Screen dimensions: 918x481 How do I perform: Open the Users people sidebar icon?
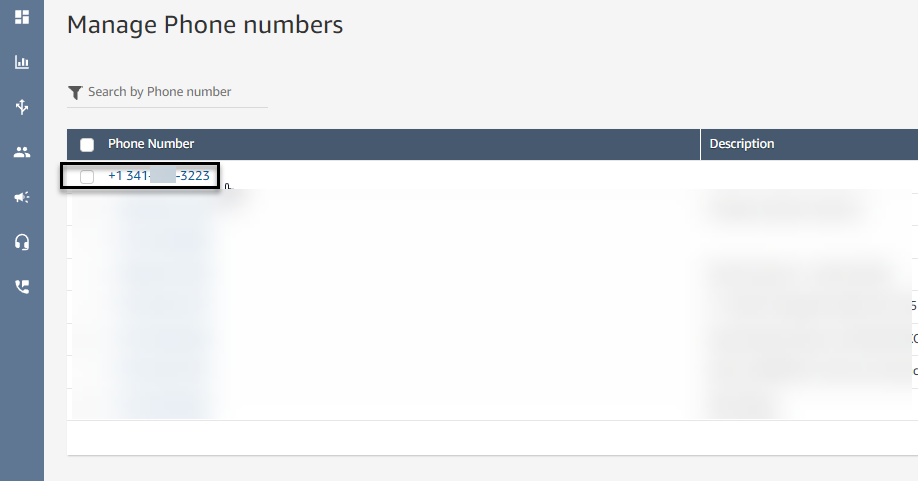click(x=22, y=152)
